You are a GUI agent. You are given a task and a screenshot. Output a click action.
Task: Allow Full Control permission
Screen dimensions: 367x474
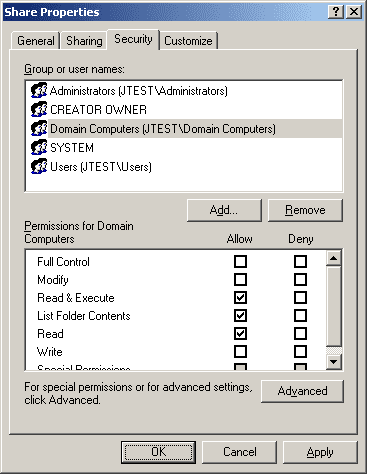(x=240, y=262)
